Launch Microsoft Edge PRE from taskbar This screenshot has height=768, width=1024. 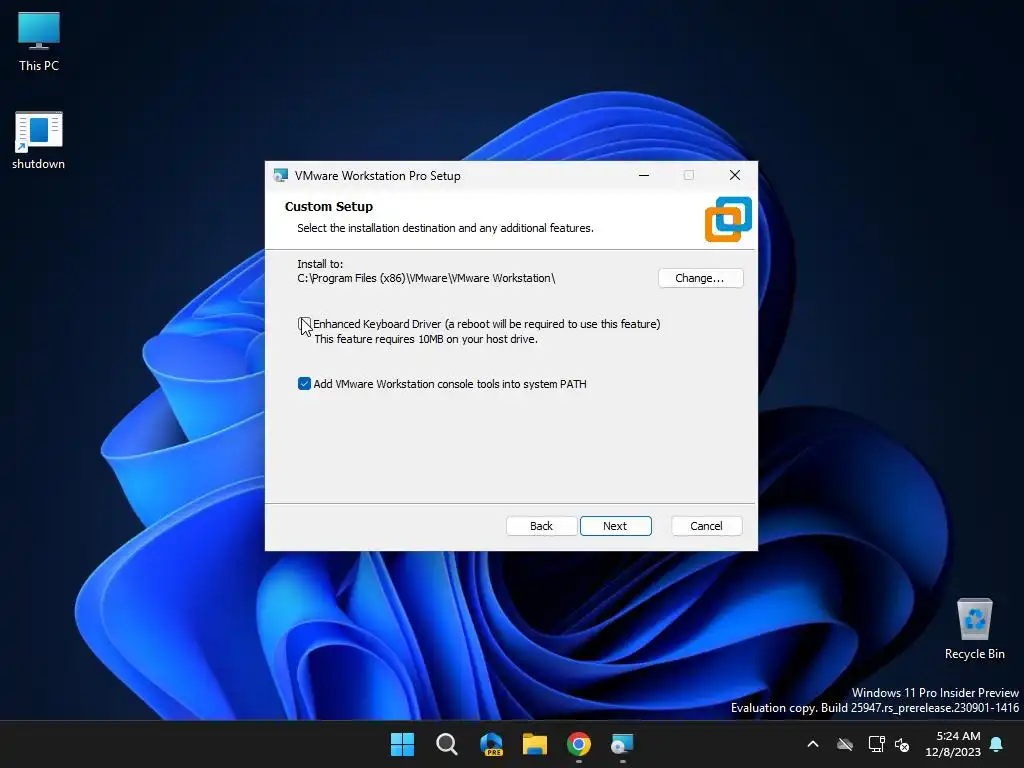[491, 744]
